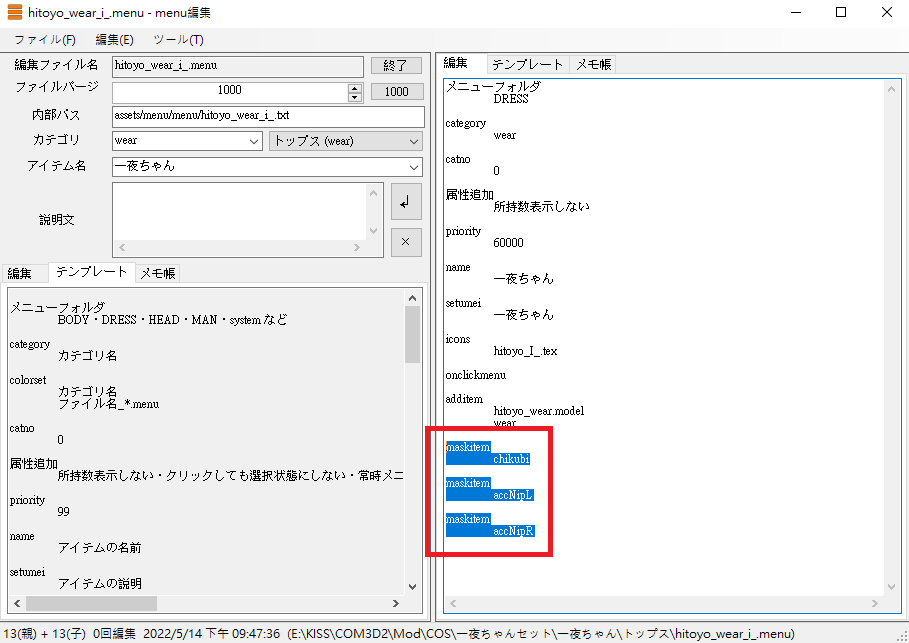Click the accNipR maskitem value
This screenshot has height=643, width=909.
[513, 531]
